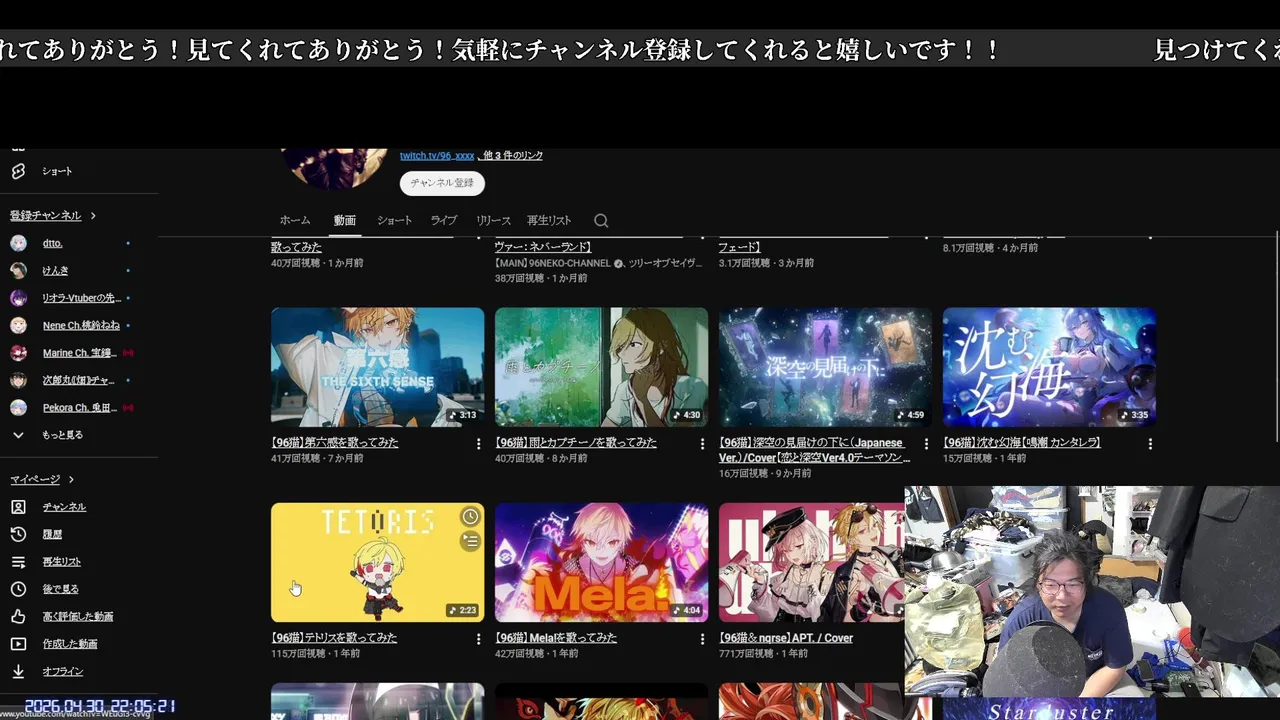Image resolution: width=1280 pixels, height=720 pixels.
Task: Click the thumbs-up icon for liked videos
Action: click(18, 617)
